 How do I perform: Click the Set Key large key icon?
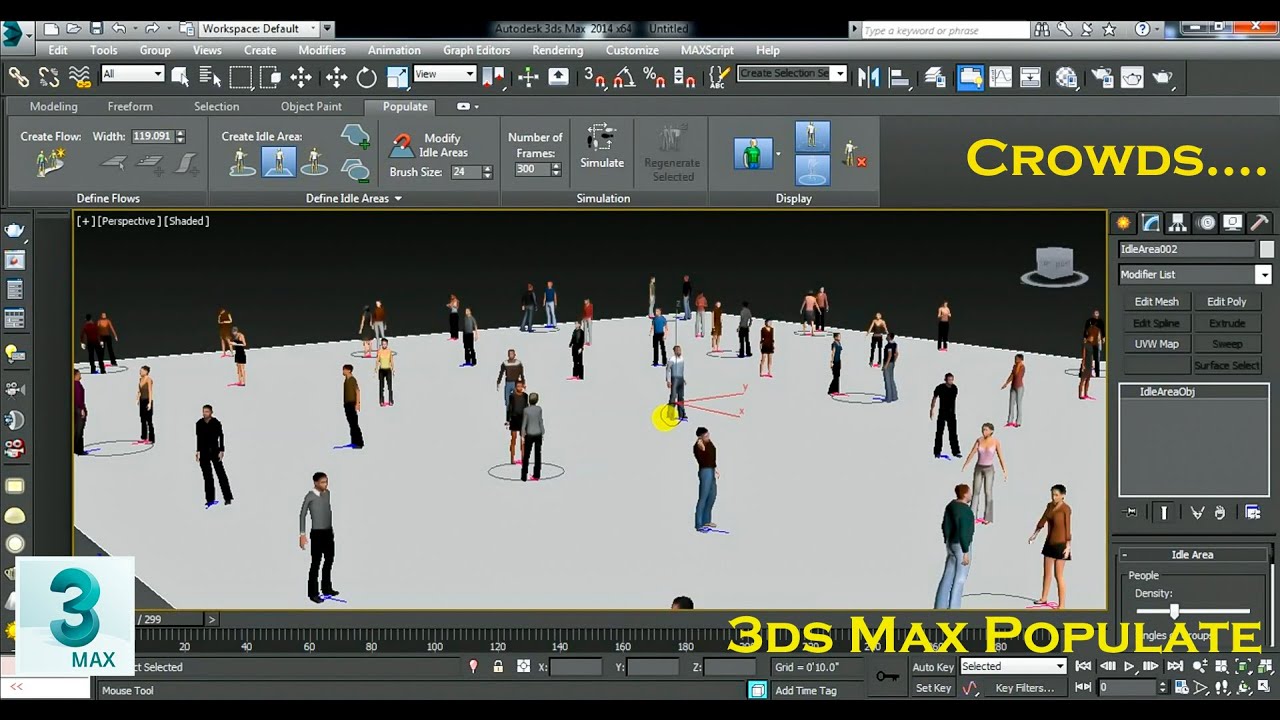[887, 677]
